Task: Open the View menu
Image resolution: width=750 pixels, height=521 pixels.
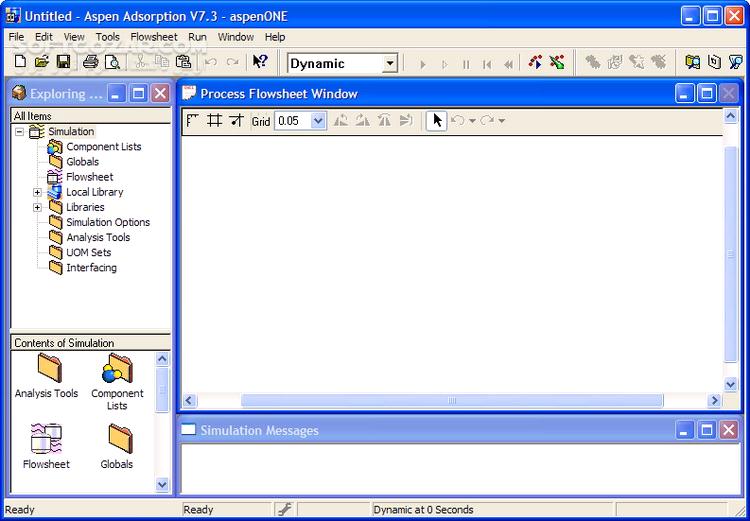Action: point(74,37)
